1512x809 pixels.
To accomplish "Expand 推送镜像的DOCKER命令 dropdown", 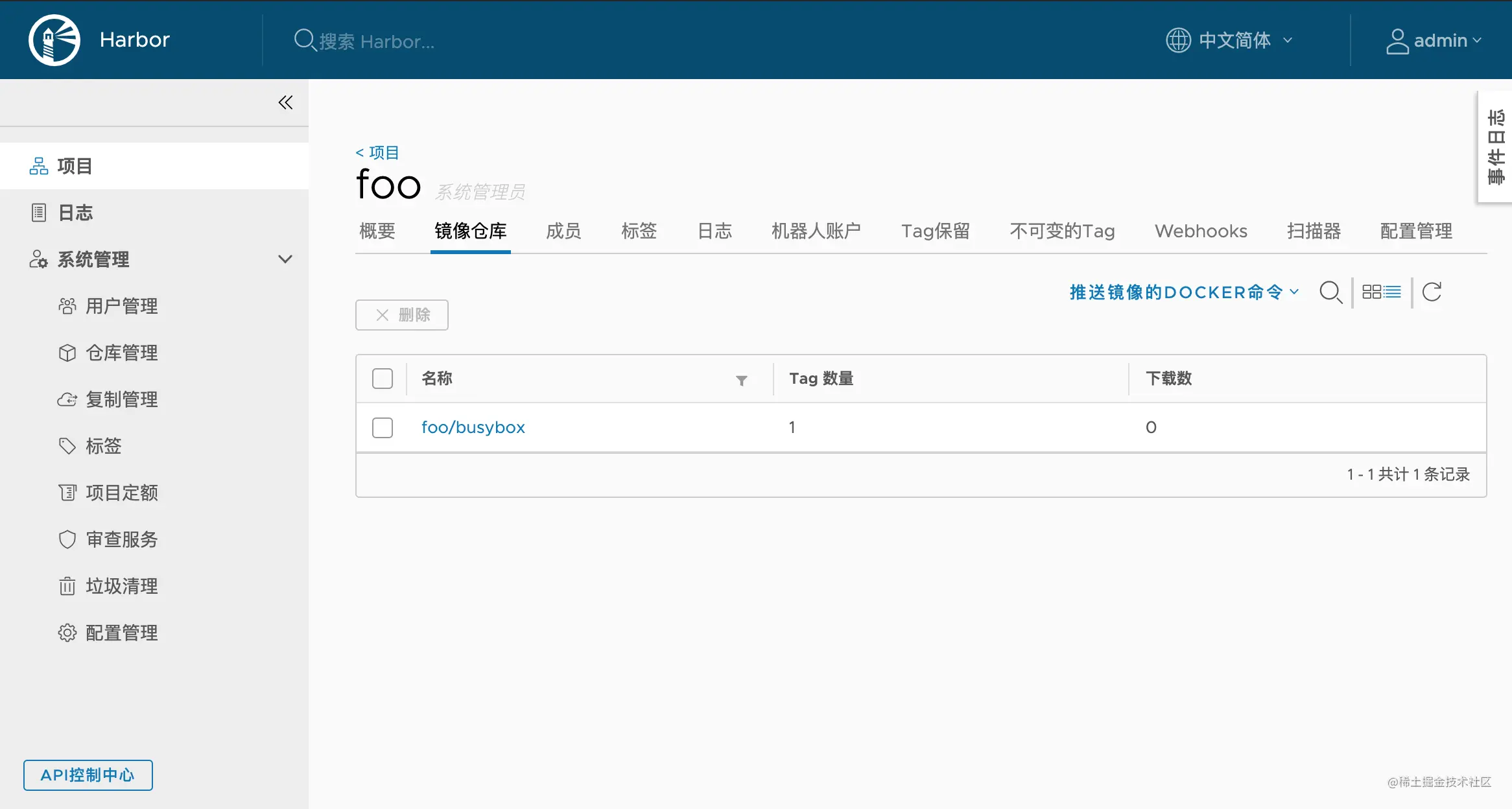I will [1184, 292].
